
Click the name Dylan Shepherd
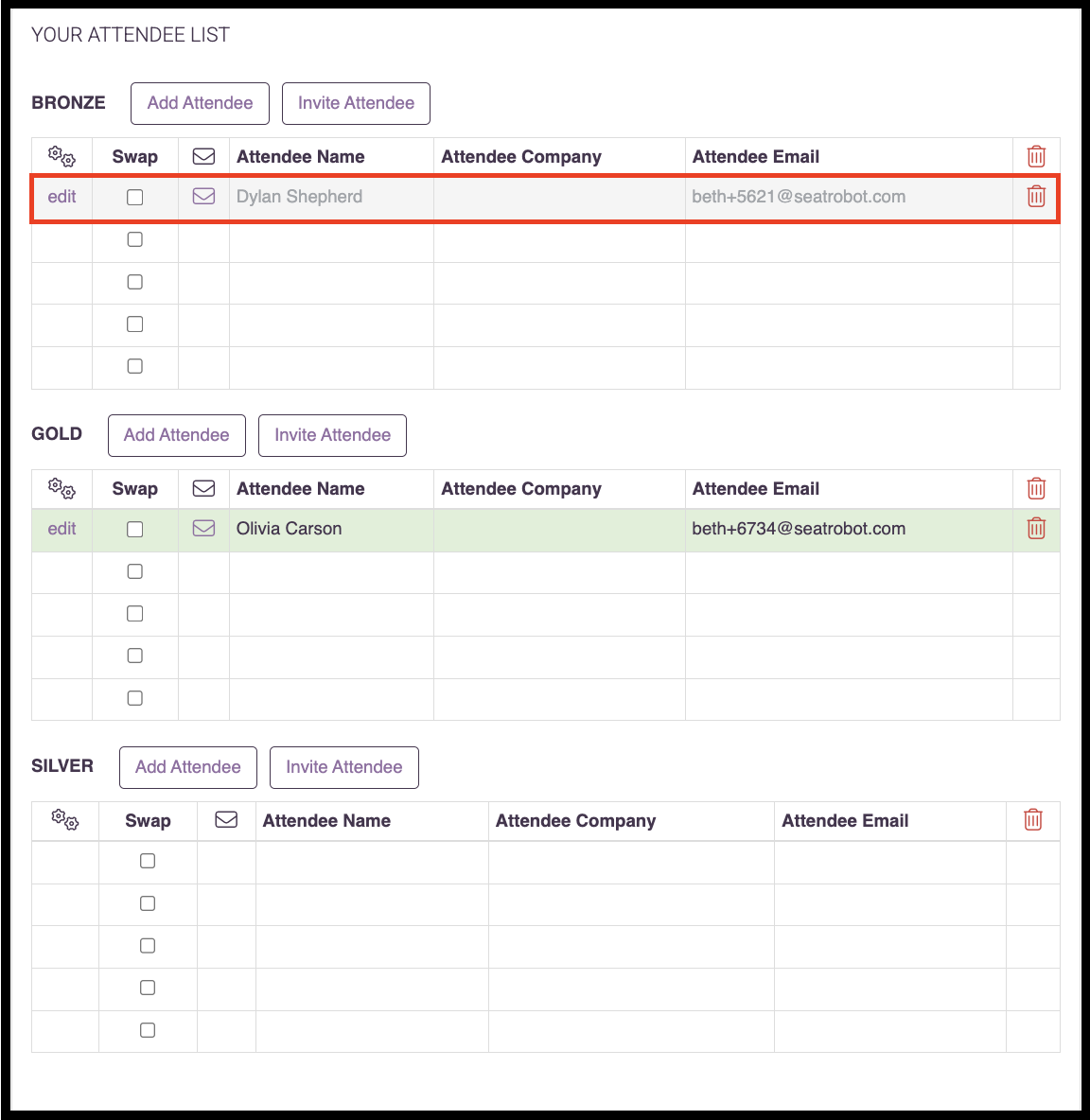299,197
